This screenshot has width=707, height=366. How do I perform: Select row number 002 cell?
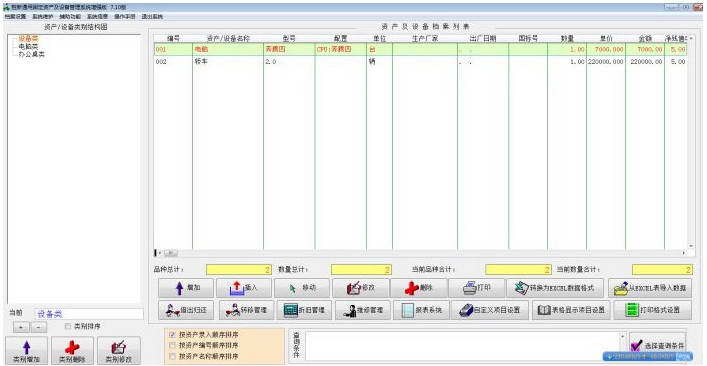pos(173,62)
